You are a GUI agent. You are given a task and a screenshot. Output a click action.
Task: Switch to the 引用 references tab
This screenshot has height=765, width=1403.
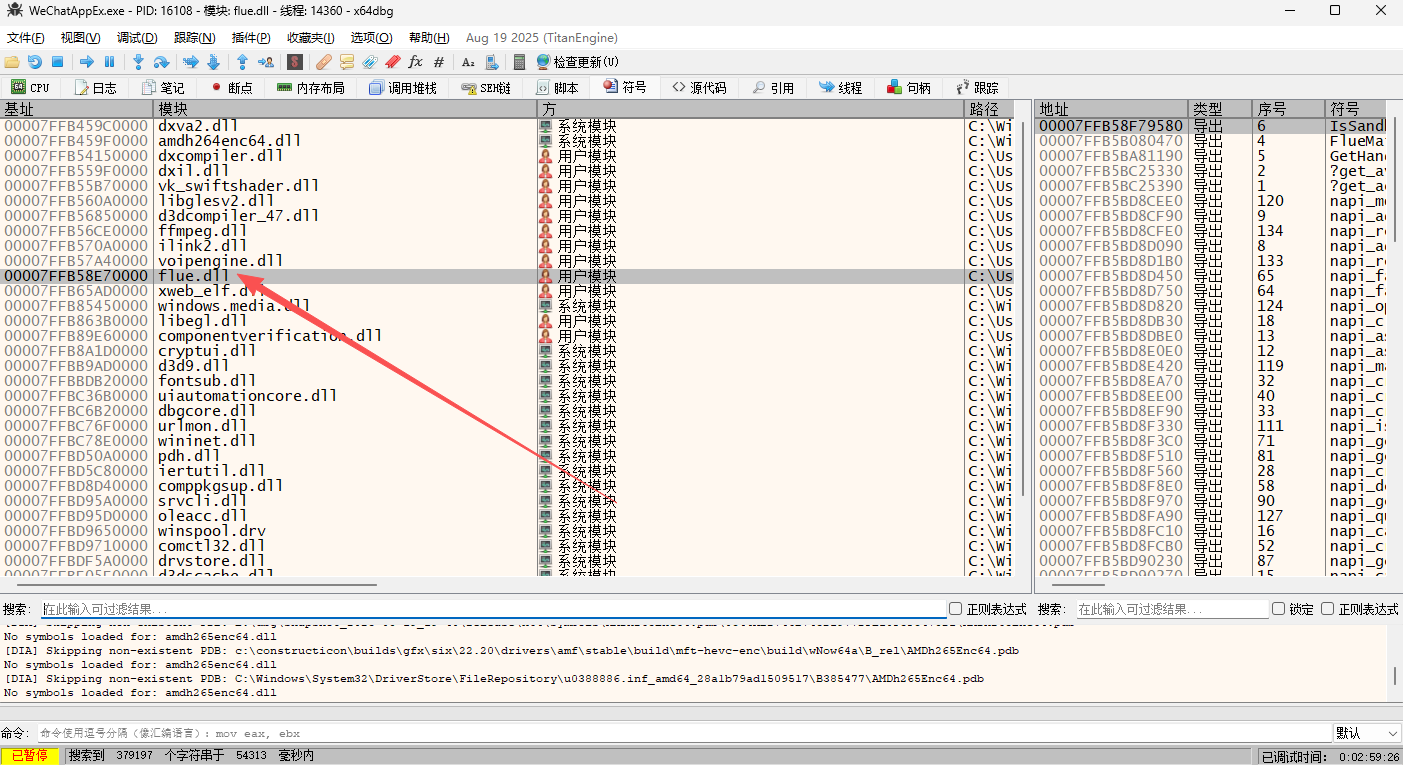[x=774, y=88]
